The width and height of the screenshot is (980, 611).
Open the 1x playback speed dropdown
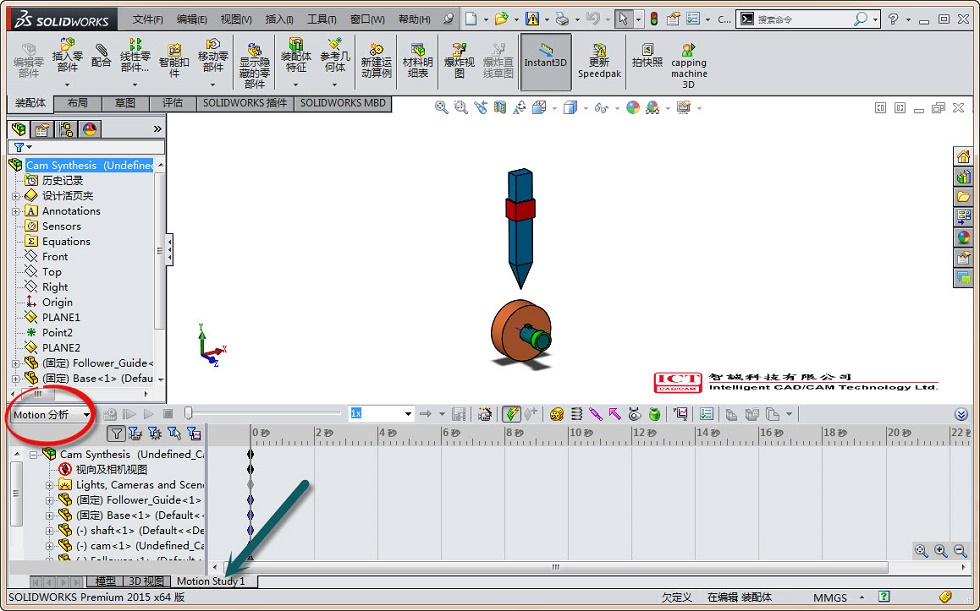coord(407,414)
